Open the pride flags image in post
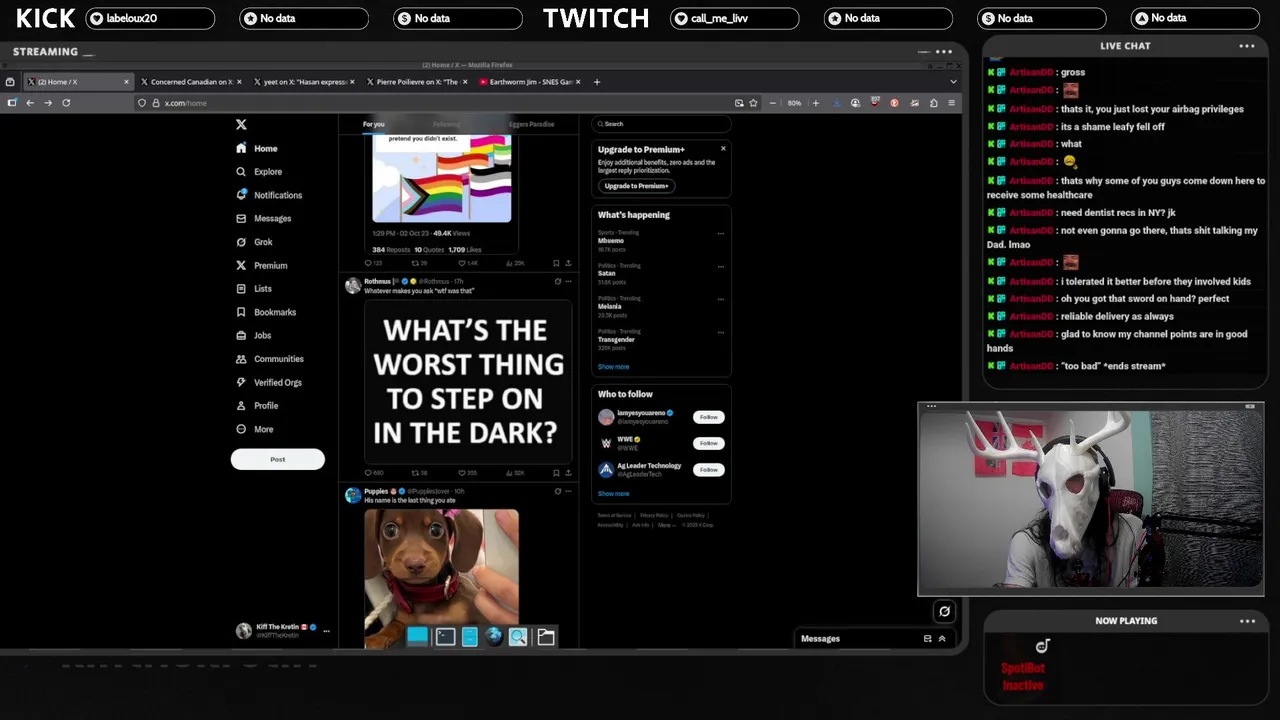Image resolution: width=1280 pixels, height=720 pixels. tap(442, 180)
